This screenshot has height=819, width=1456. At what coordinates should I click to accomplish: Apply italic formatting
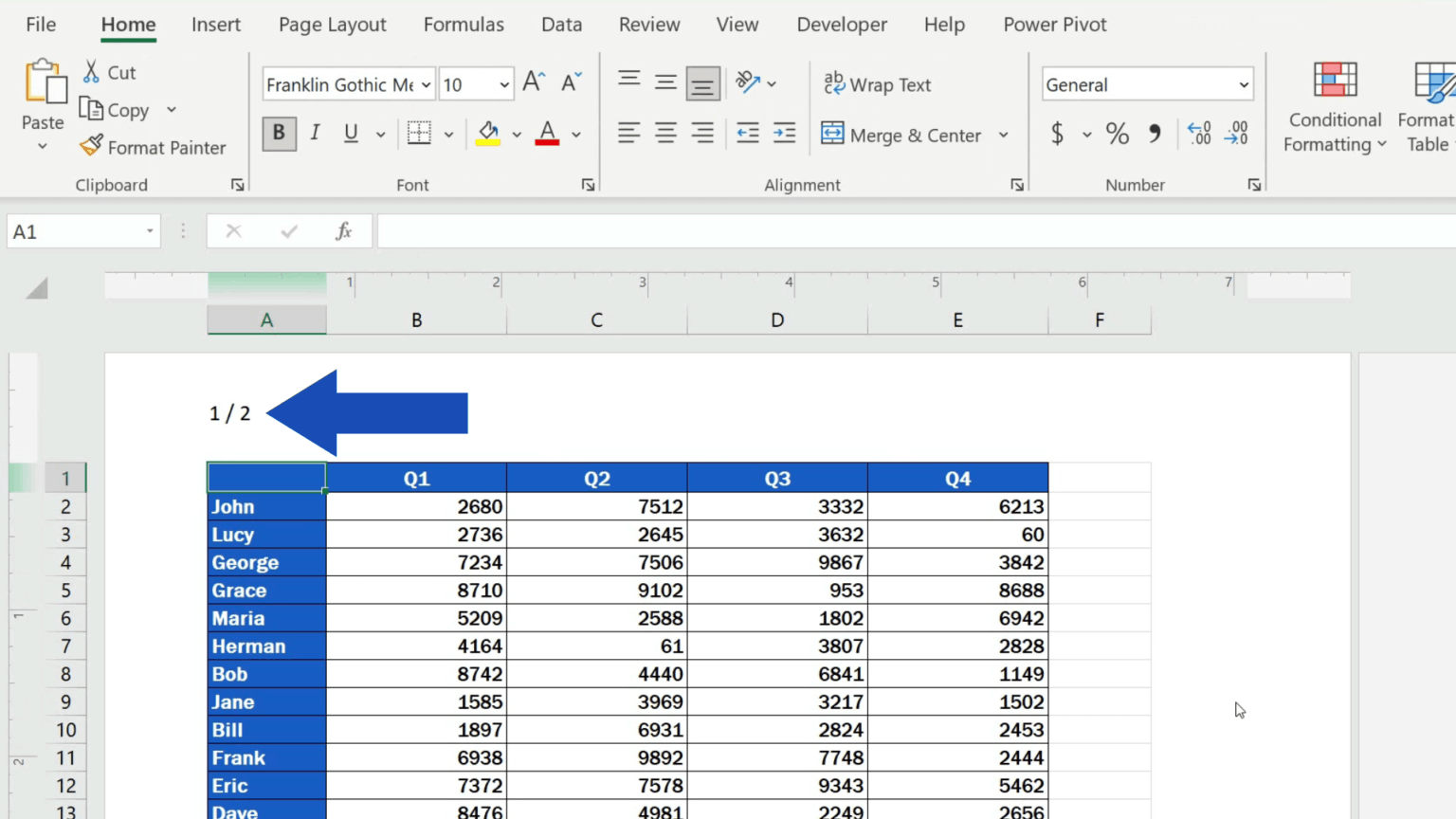(x=314, y=133)
